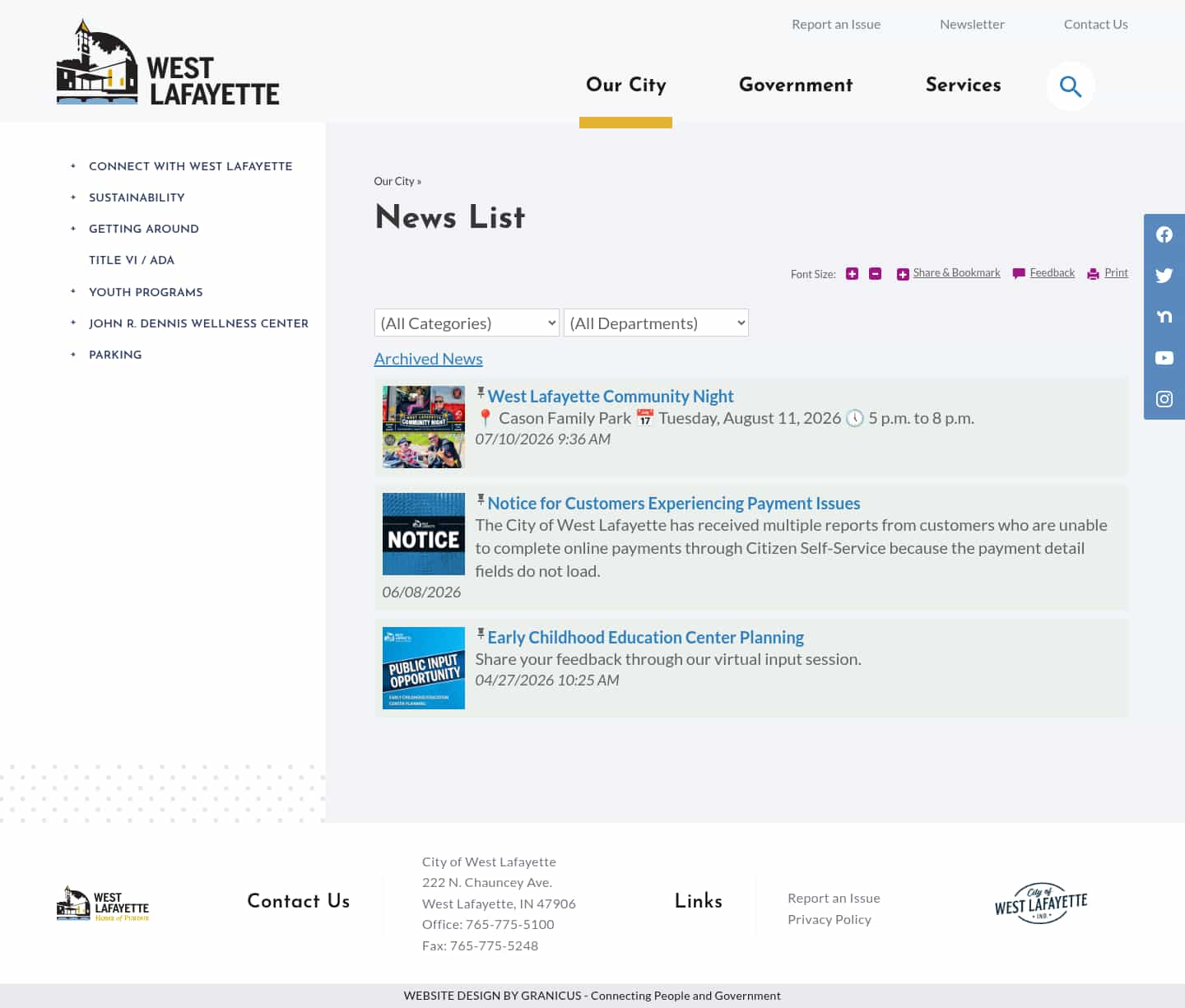Click the Our City breadcrumb link
This screenshot has height=1008, width=1185.
click(394, 181)
